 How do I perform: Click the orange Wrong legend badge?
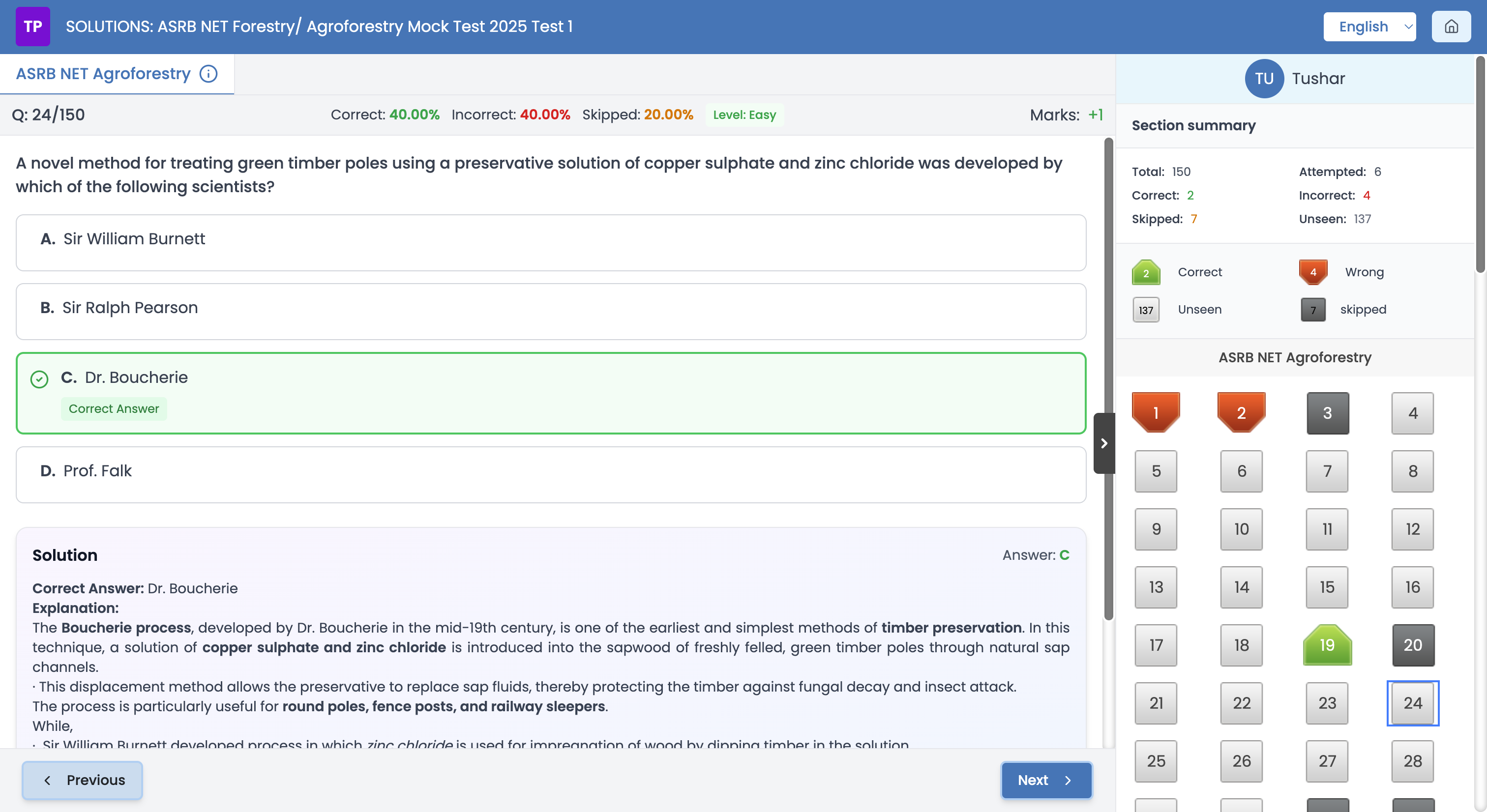1312,272
